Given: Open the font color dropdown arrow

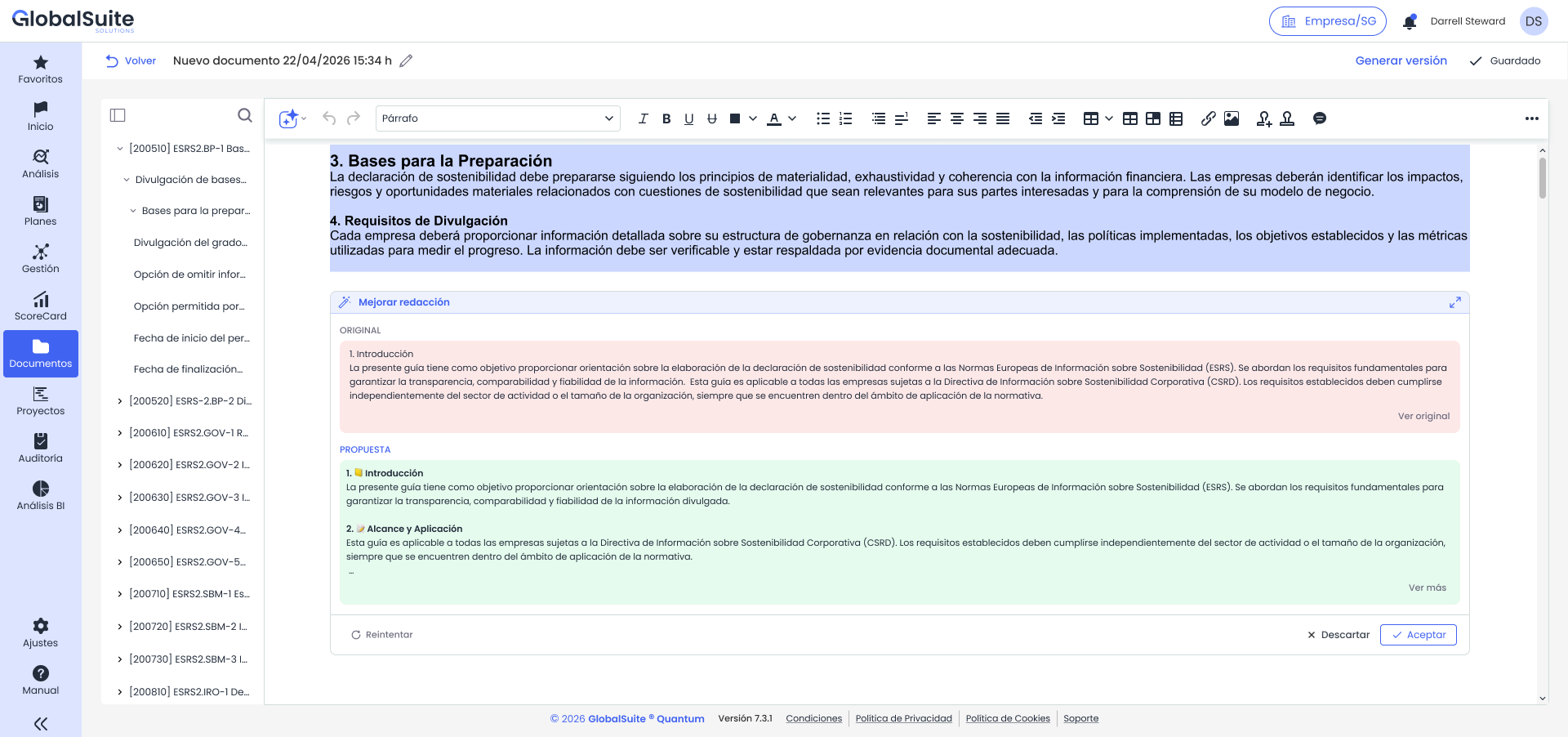Looking at the screenshot, I should coord(792,118).
